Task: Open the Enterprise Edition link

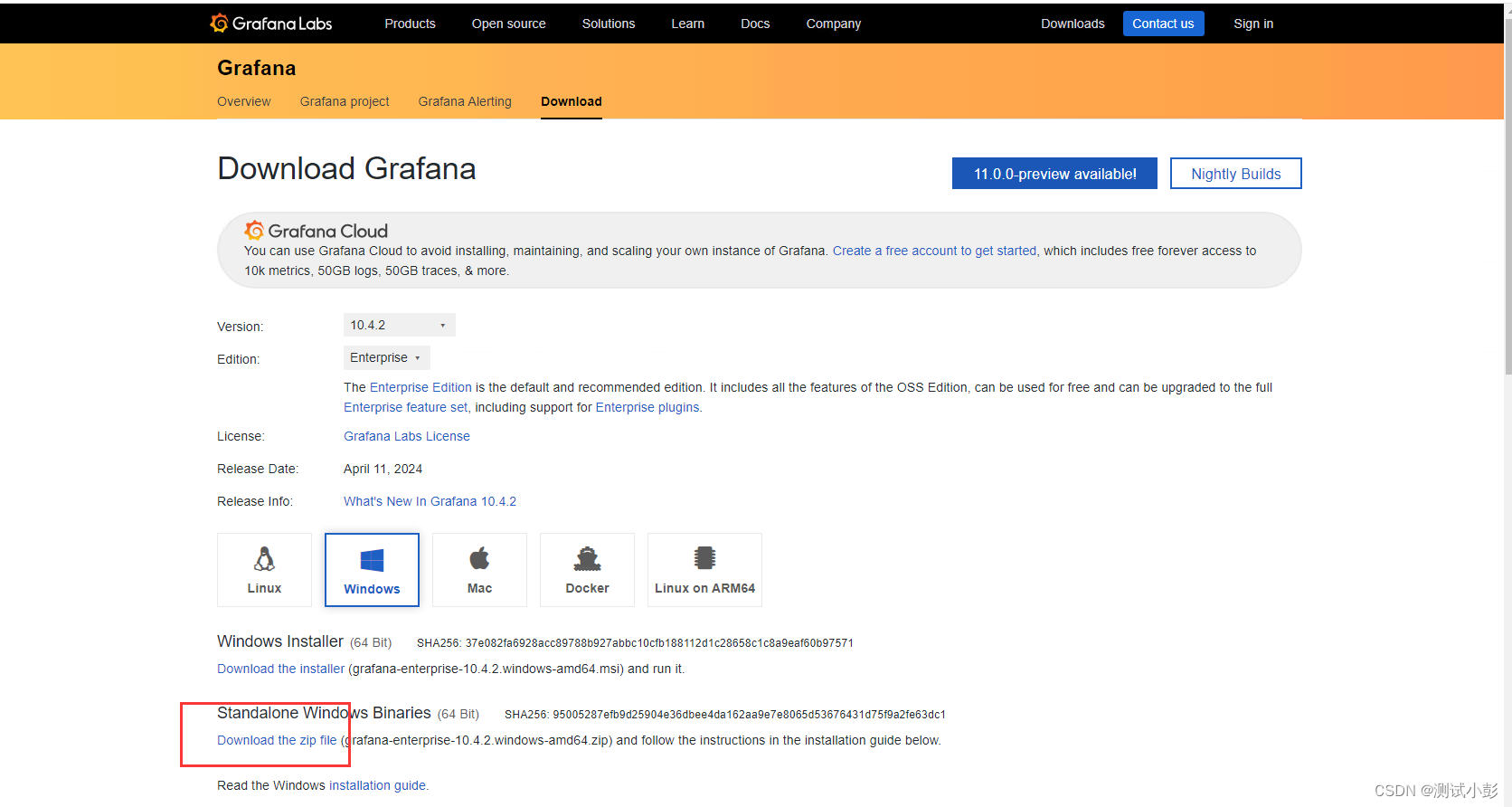Action: pos(421,387)
